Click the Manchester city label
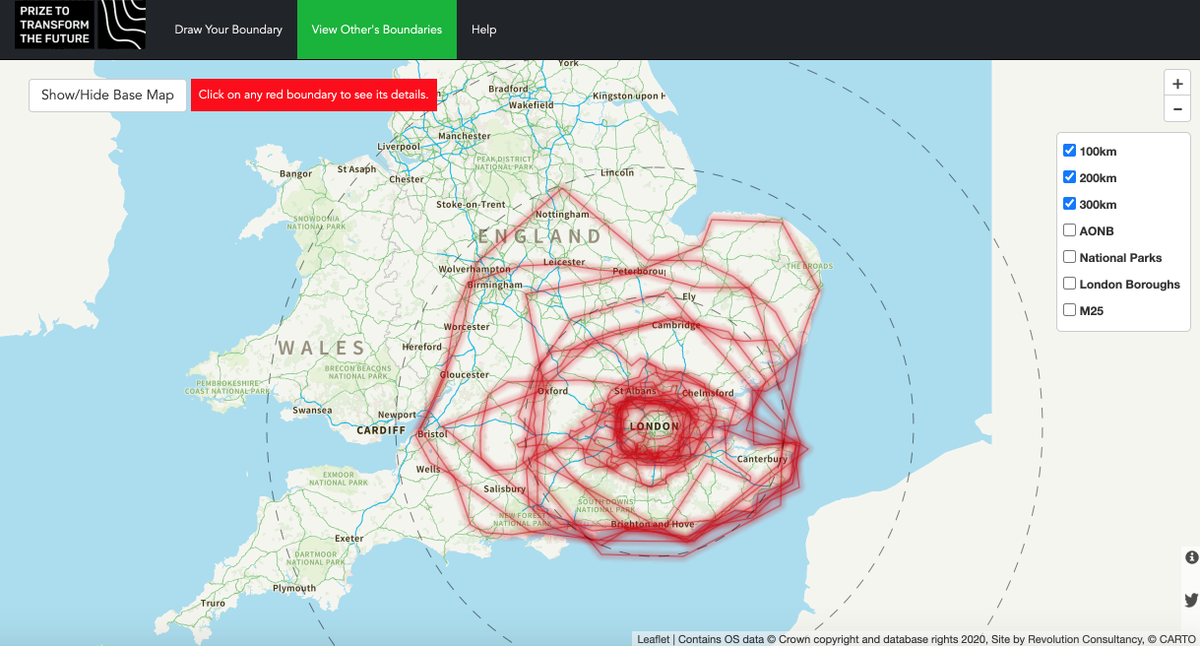 click(x=464, y=136)
